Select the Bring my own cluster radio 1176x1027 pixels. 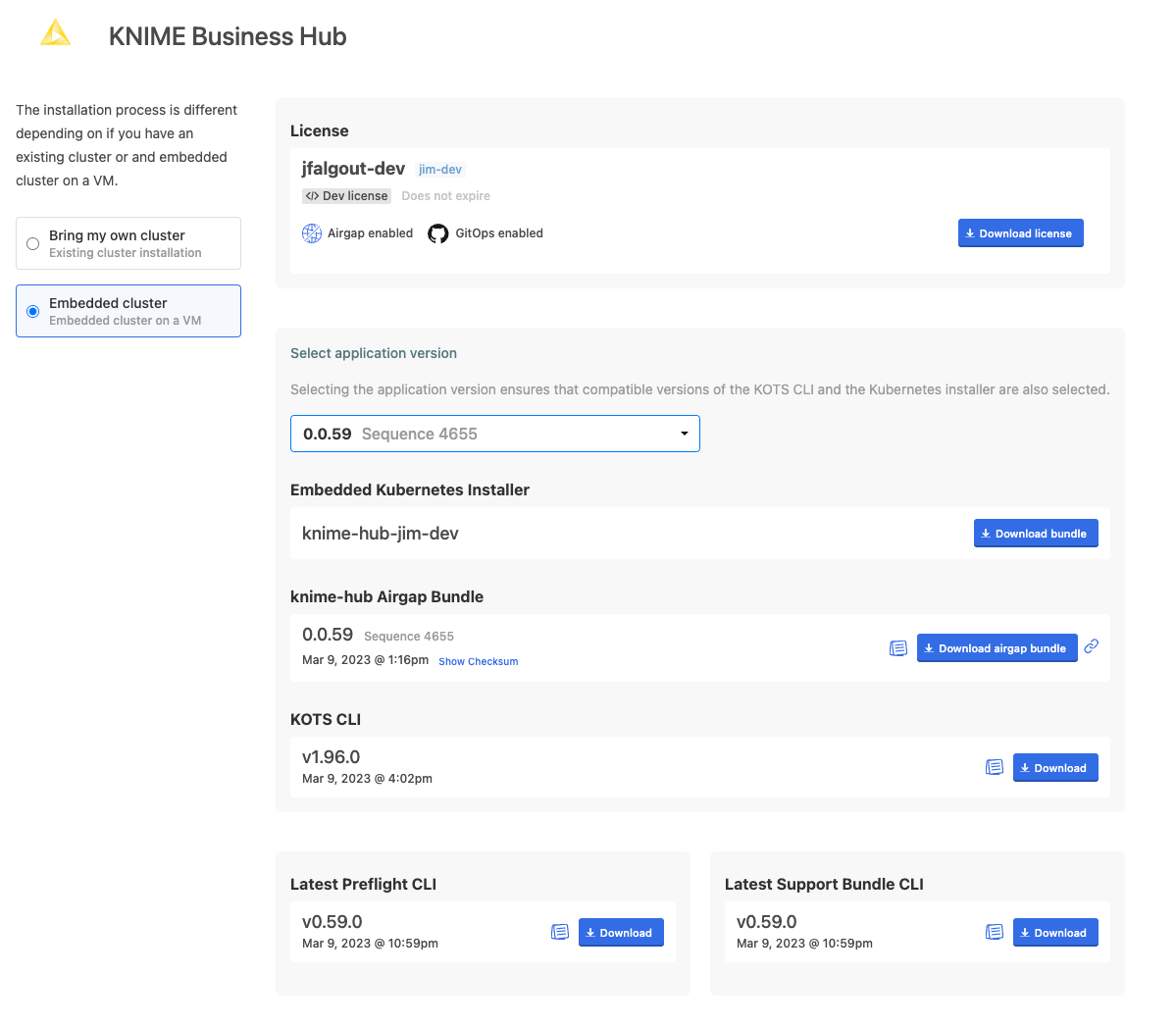pos(33,243)
